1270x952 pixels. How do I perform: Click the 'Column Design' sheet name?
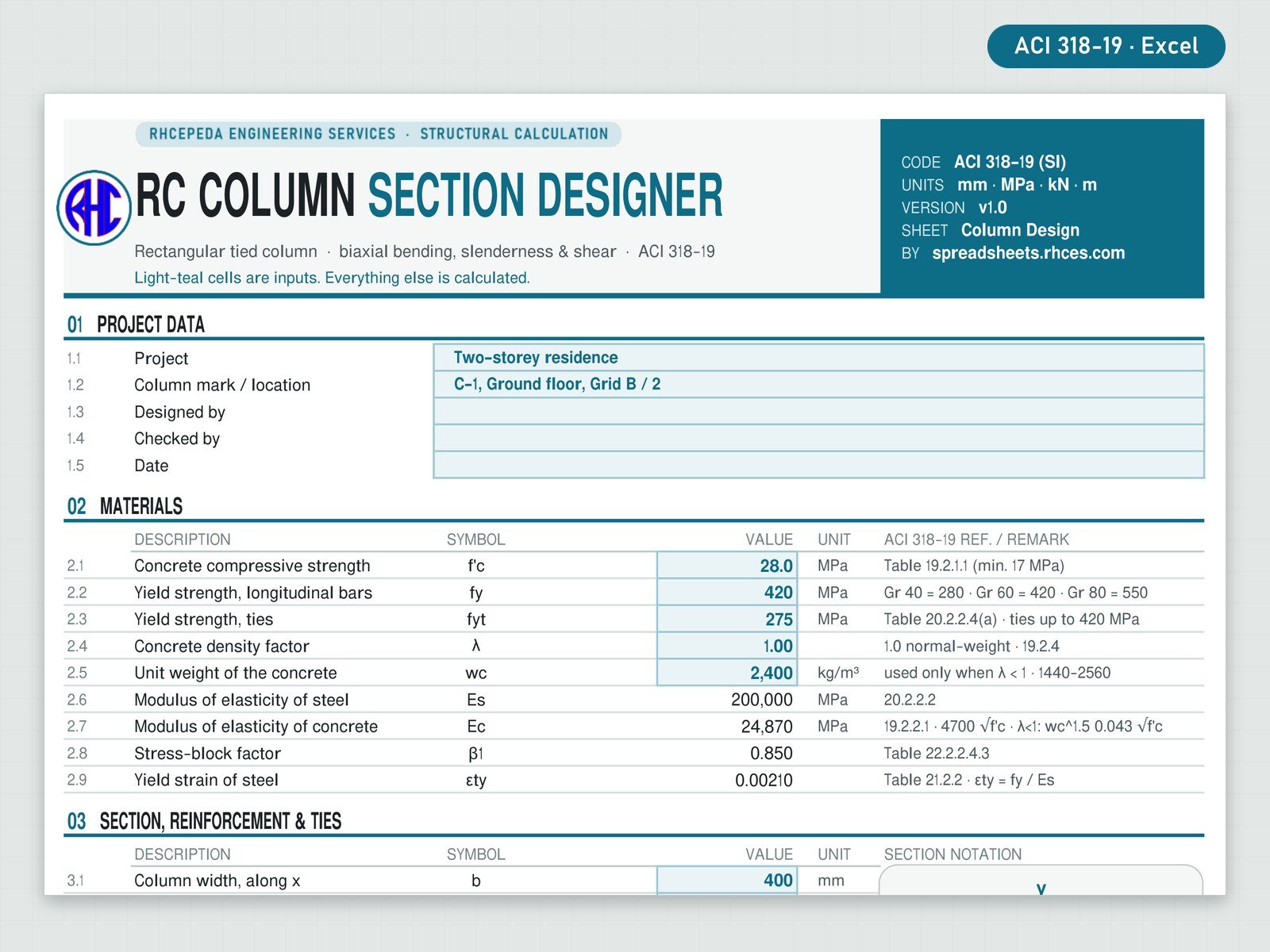point(1020,230)
